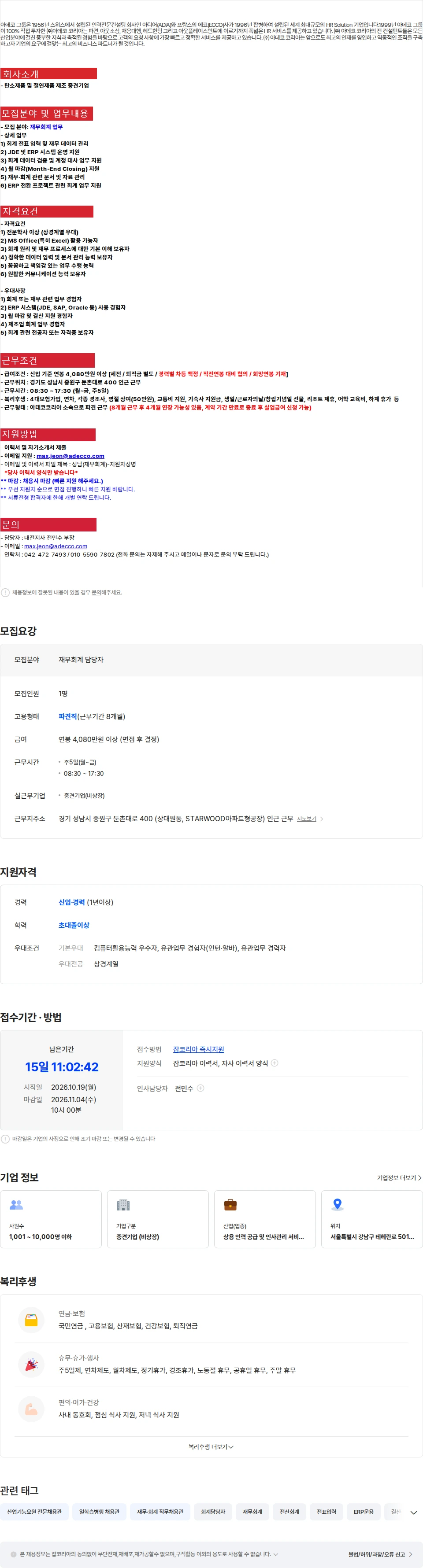This screenshot has width=423, height=1568.
Task: Click the 위치 map pin icon
Action: click(337, 1205)
